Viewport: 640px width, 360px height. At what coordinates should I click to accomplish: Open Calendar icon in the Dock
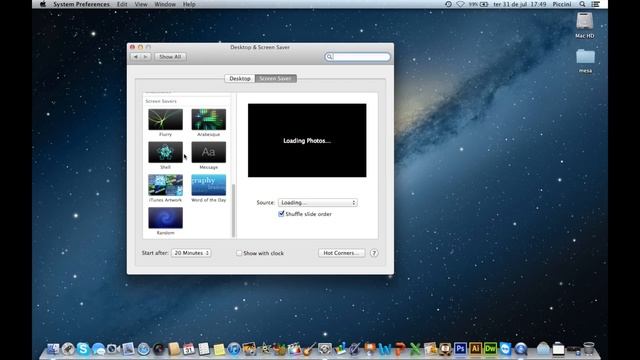pos(189,349)
